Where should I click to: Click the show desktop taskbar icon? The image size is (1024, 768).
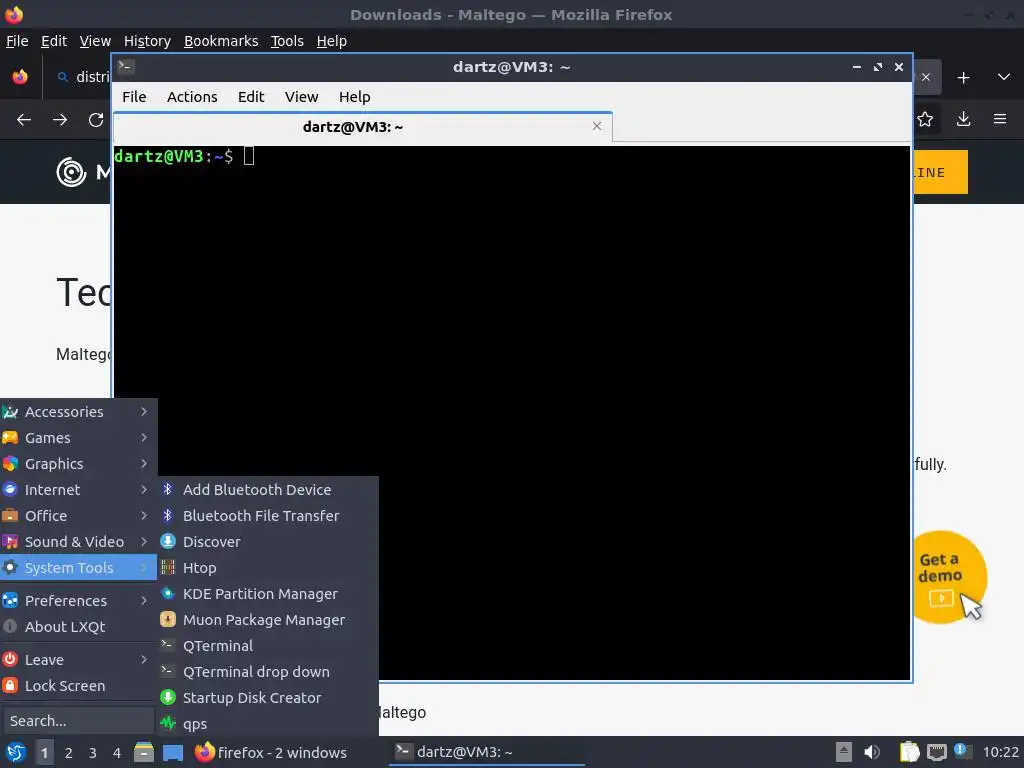(x=172, y=753)
